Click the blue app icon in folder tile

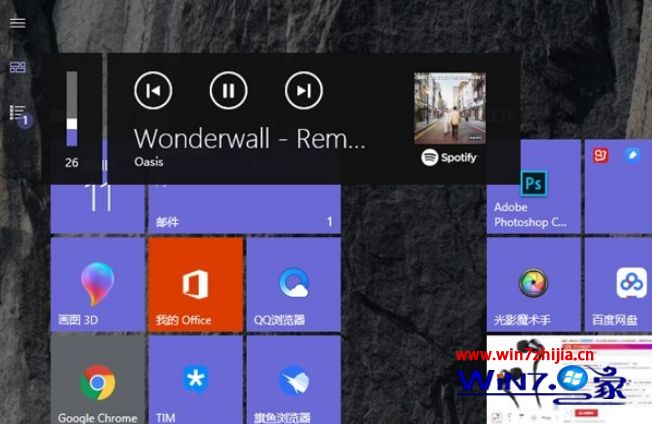[x=632, y=155]
